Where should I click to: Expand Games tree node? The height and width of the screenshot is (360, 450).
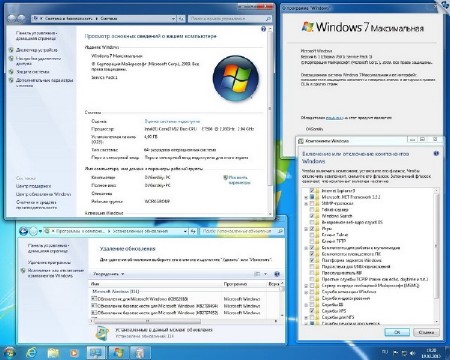point(306,229)
